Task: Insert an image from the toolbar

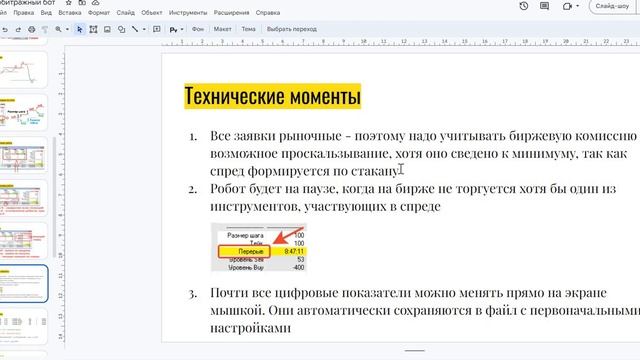Action: click(x=107, y=29)
